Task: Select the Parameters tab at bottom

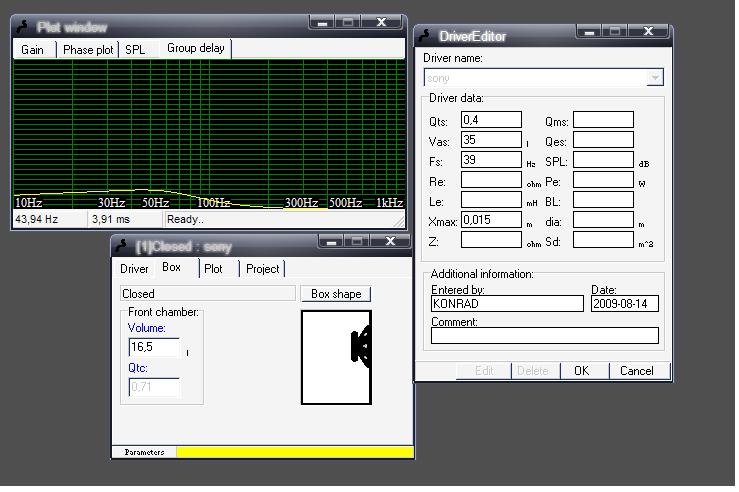Action: [x=144, y=453]
